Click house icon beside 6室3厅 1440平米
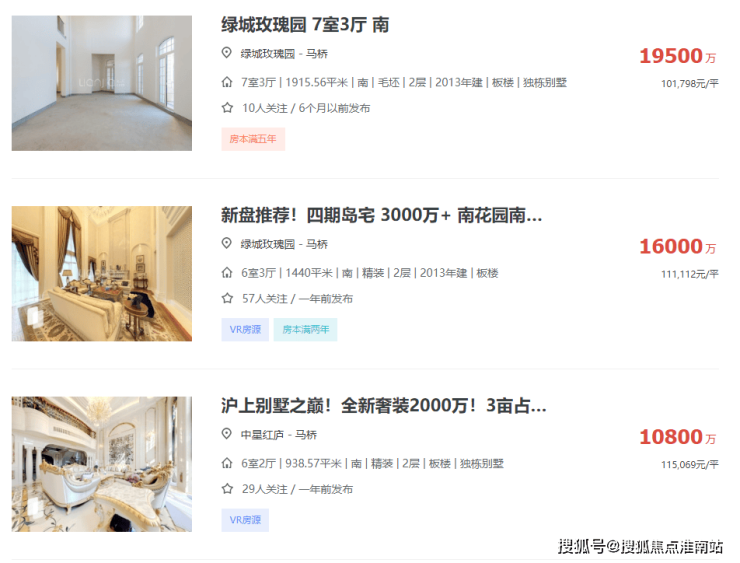Image resolution: width=740 pixels, height=563 pixels. click(x=227, y=273)
